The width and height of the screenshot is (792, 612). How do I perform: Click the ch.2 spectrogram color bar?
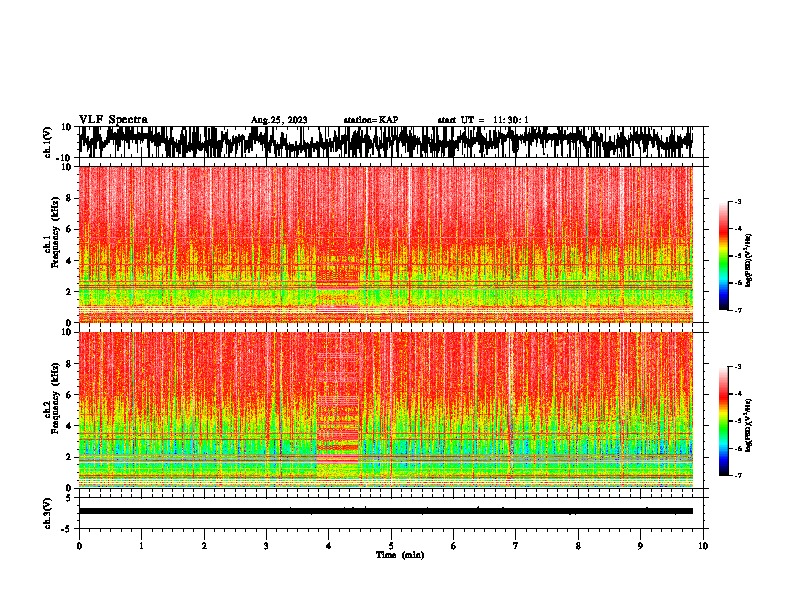[x=723, y=421]
